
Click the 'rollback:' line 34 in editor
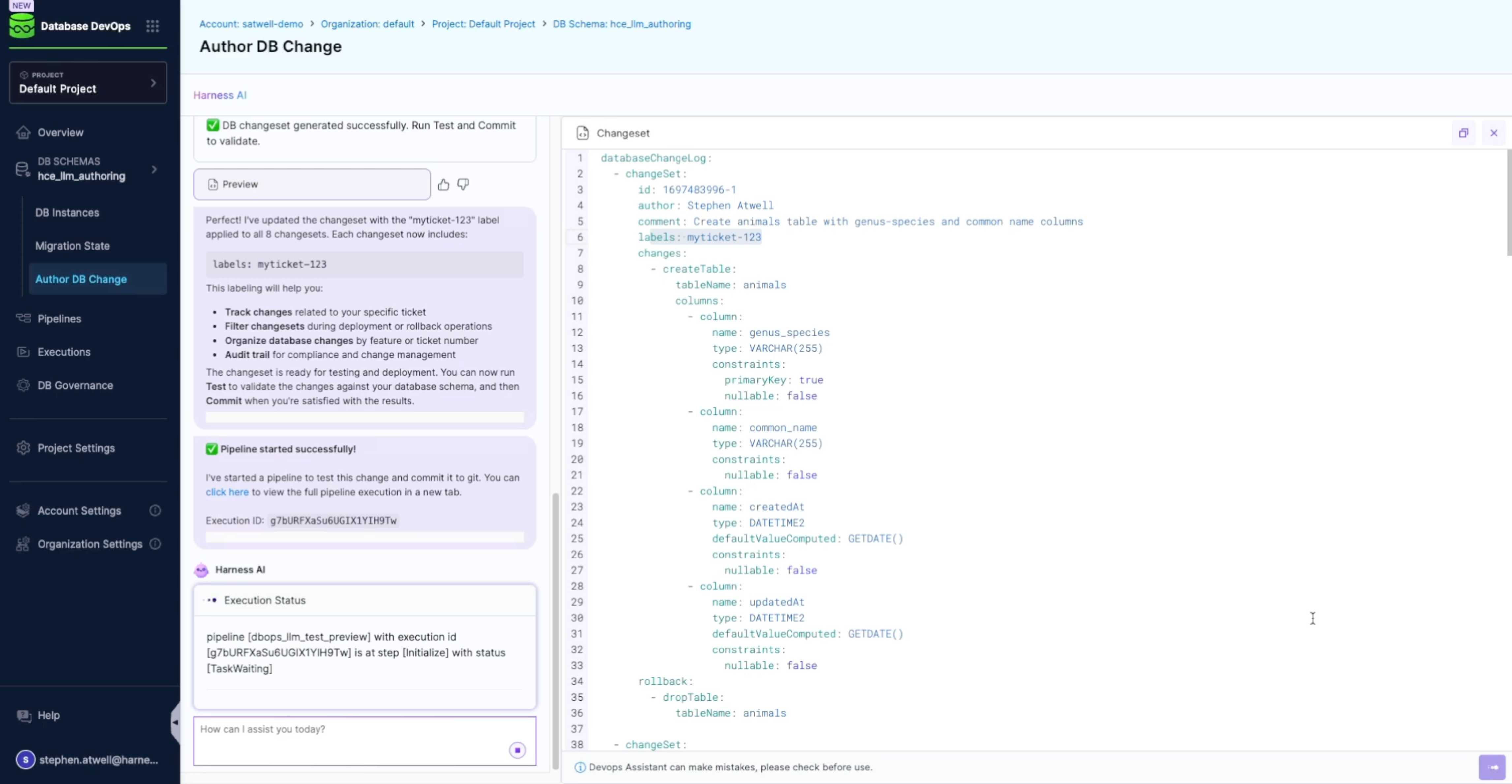click(x=666, y=682)
